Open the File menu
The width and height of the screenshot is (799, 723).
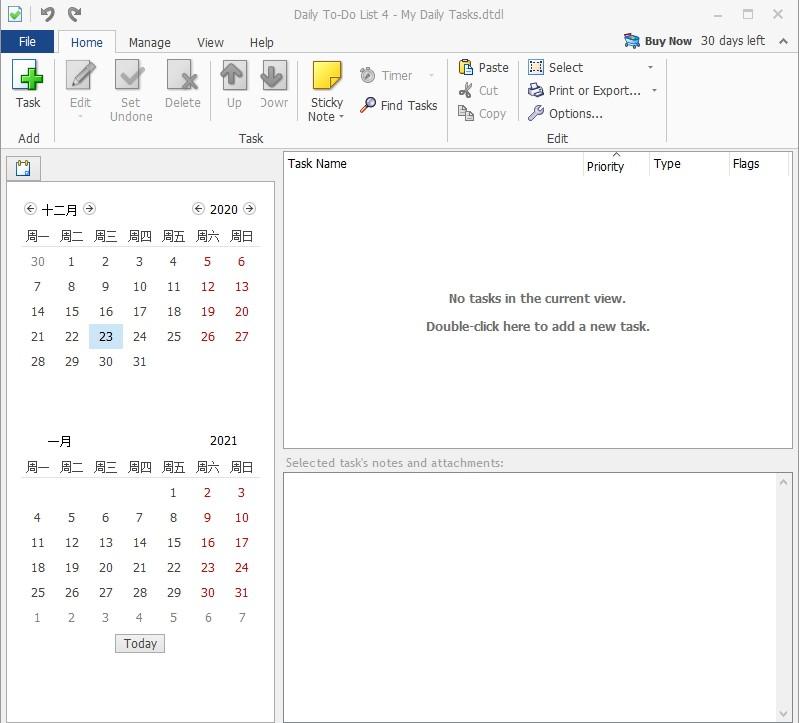tap(27, 41)
